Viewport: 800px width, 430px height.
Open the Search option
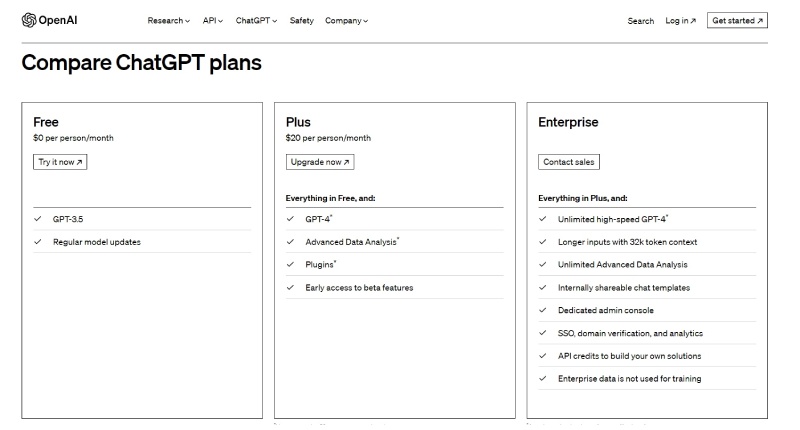pos(641,21)
